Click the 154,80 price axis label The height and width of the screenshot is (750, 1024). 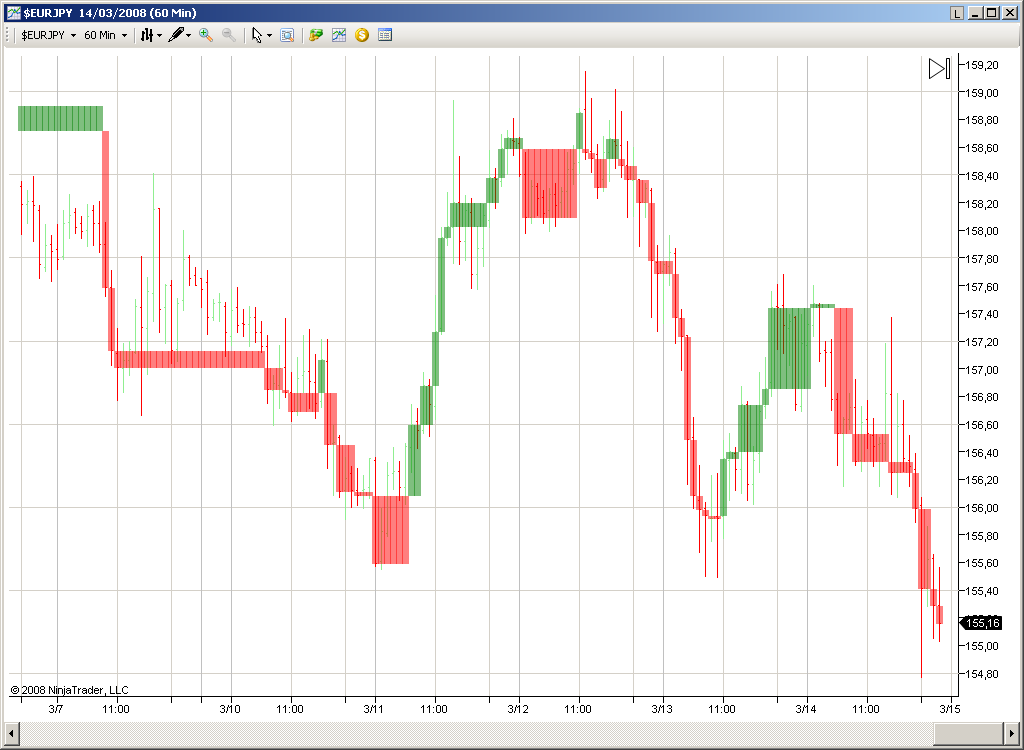982,674
